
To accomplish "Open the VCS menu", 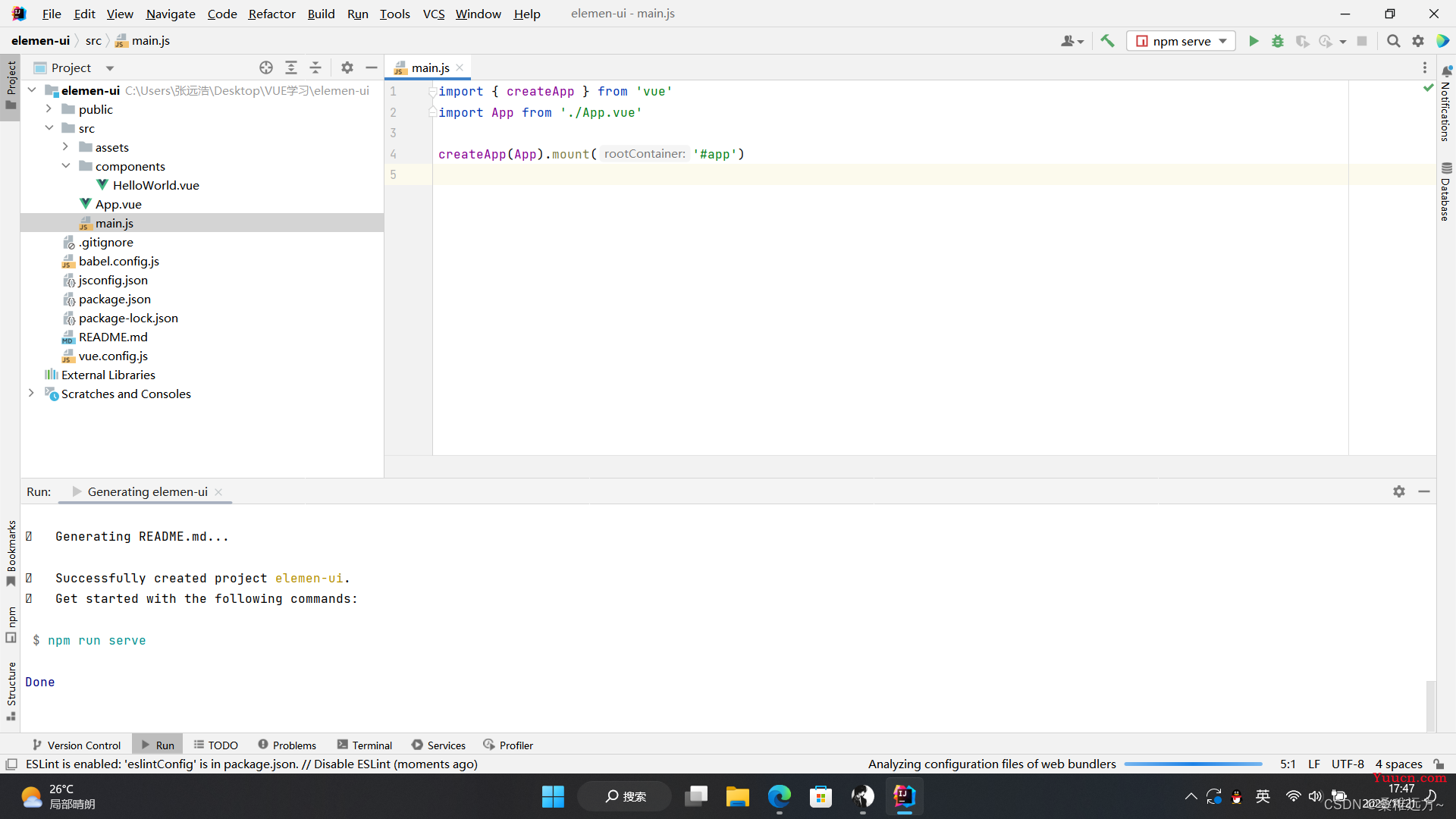I will pyautogui.click(x=434, y=14).
